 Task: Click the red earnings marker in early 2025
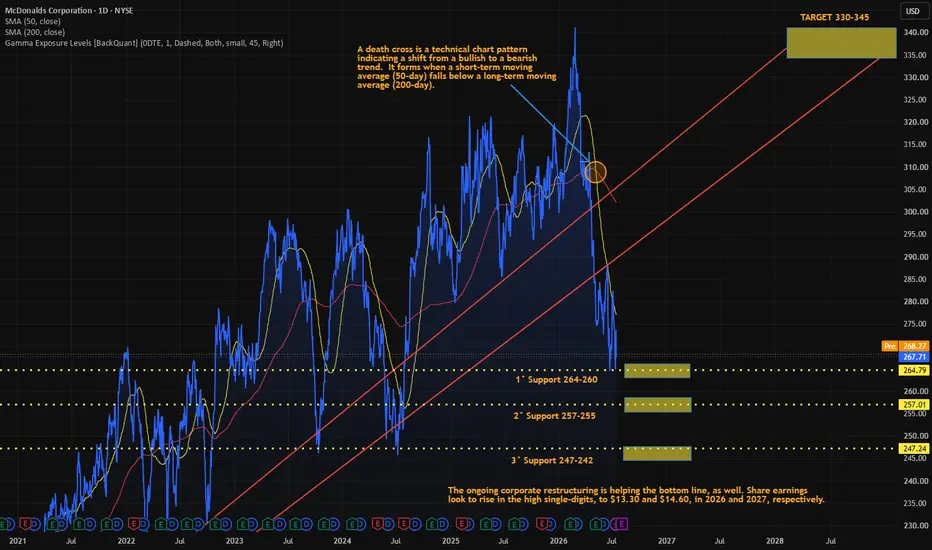[x=462, y=524]
